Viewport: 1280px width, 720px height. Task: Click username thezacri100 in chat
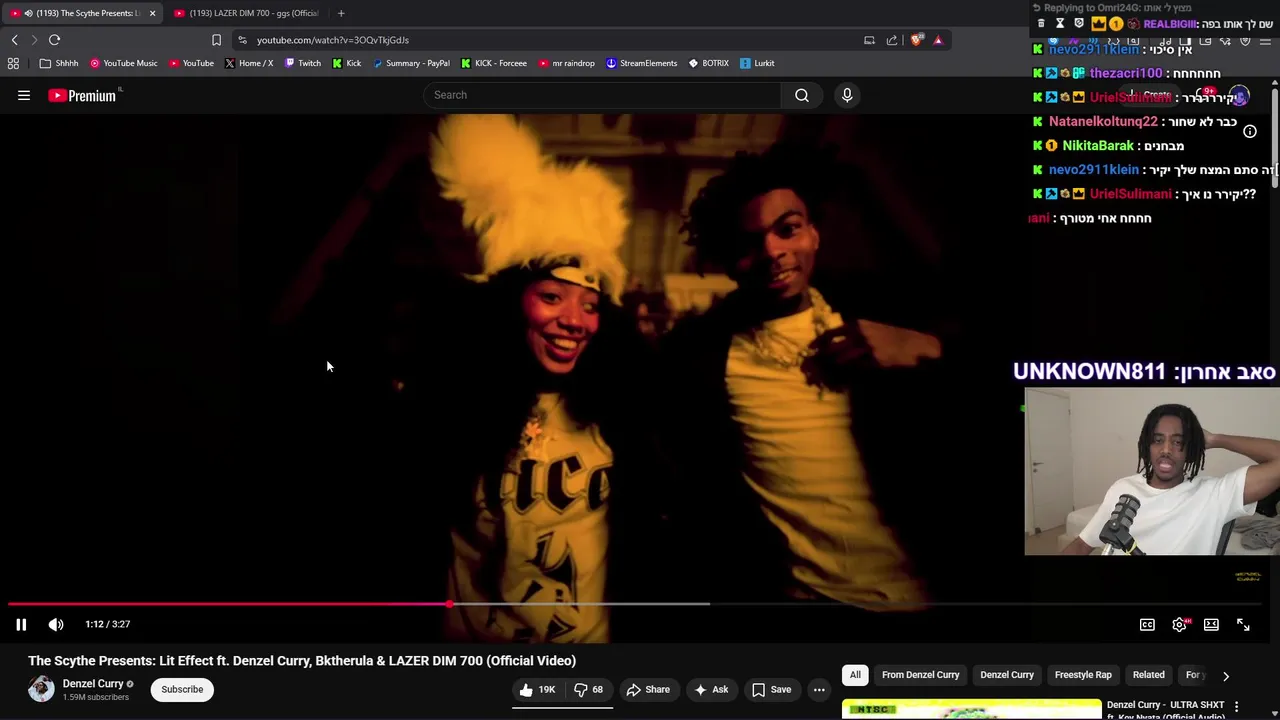(1126, 73)
